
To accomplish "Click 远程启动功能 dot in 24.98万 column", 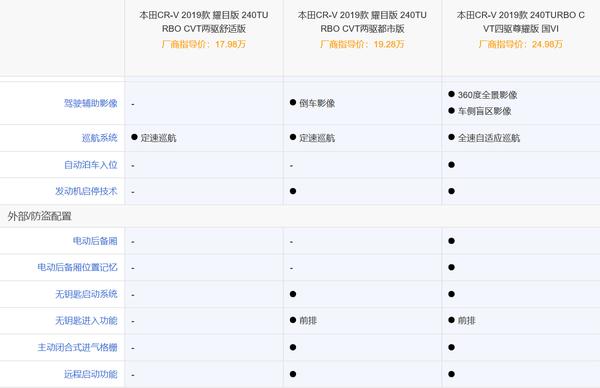I will [452, 374].
